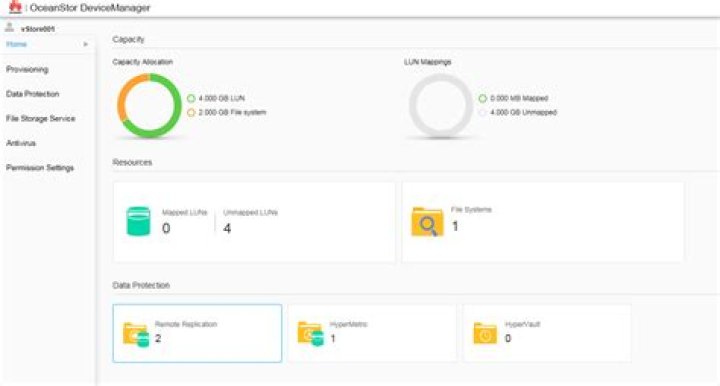
Task: Click the 'LUN Mappings' heading
Action: click(x=428, y=62)
